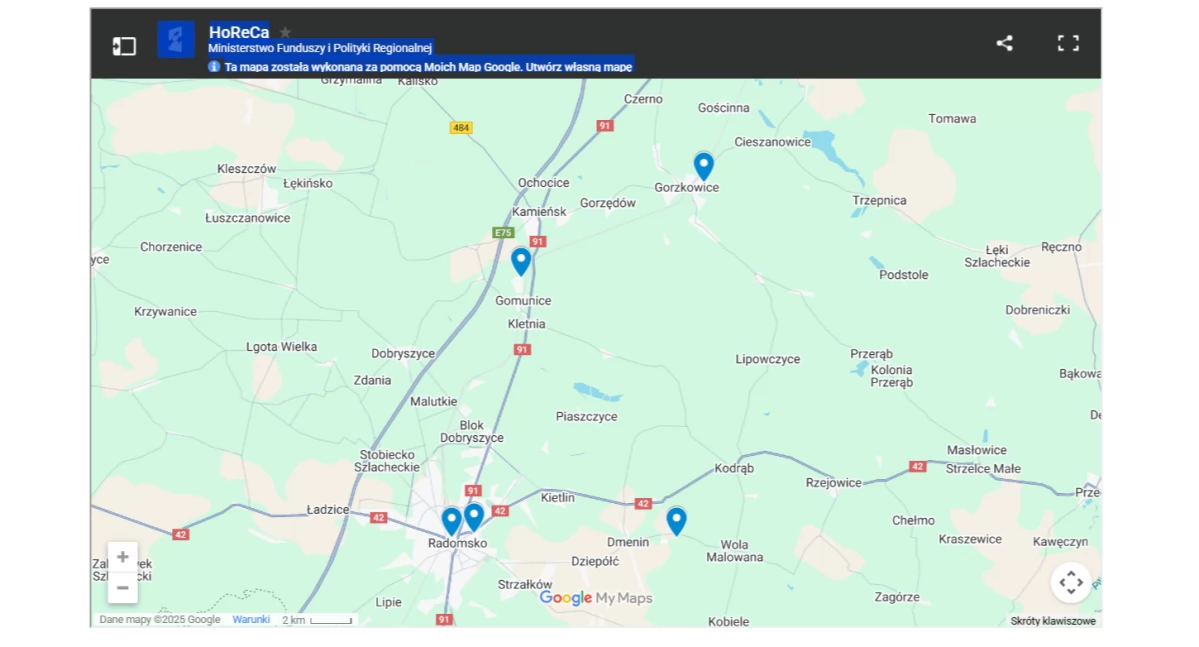Click the Share icon
Image resolution: width=1199 pixels, height=647 pixels.
coord(1004,43)
